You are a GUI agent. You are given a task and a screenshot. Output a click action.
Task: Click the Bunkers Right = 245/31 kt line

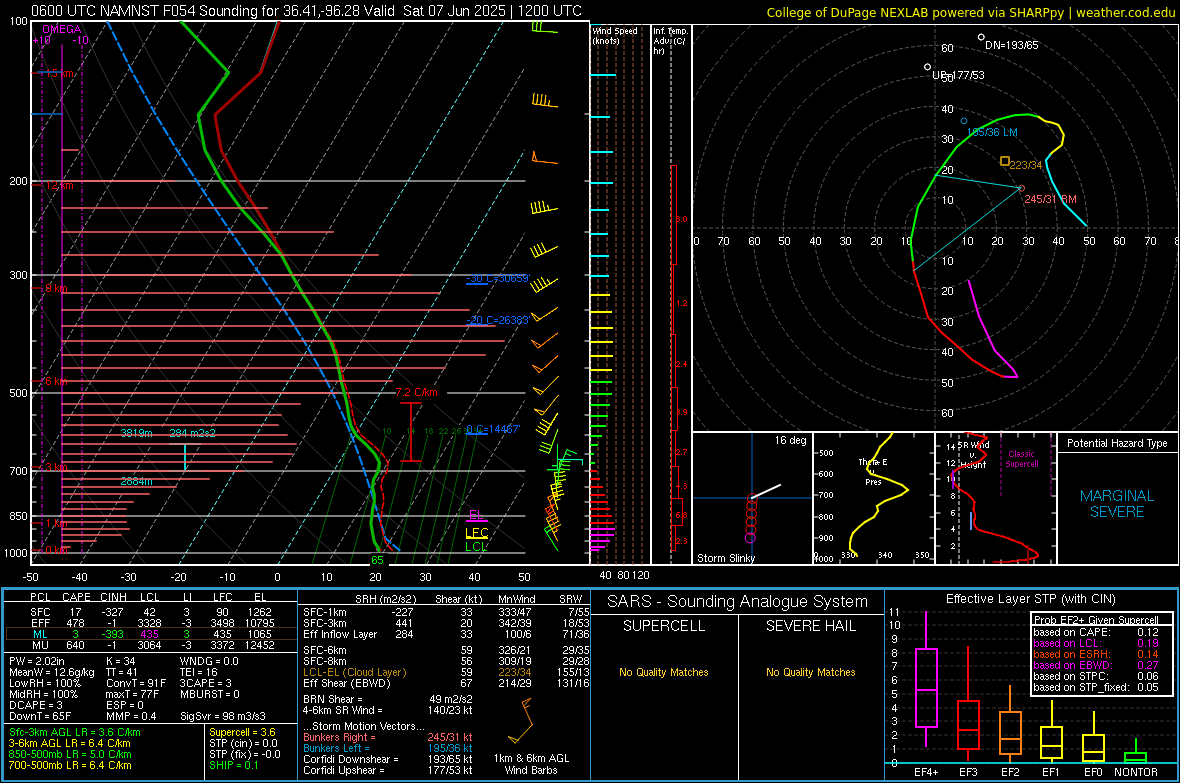point(388,737)
